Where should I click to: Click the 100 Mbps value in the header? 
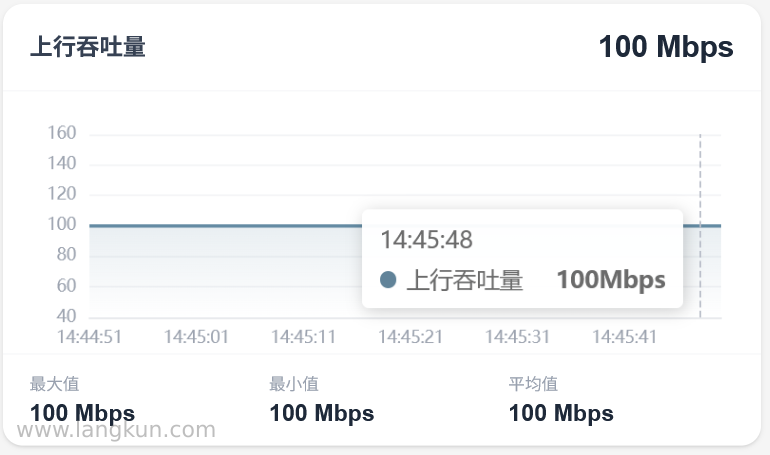tap(666, 48)
